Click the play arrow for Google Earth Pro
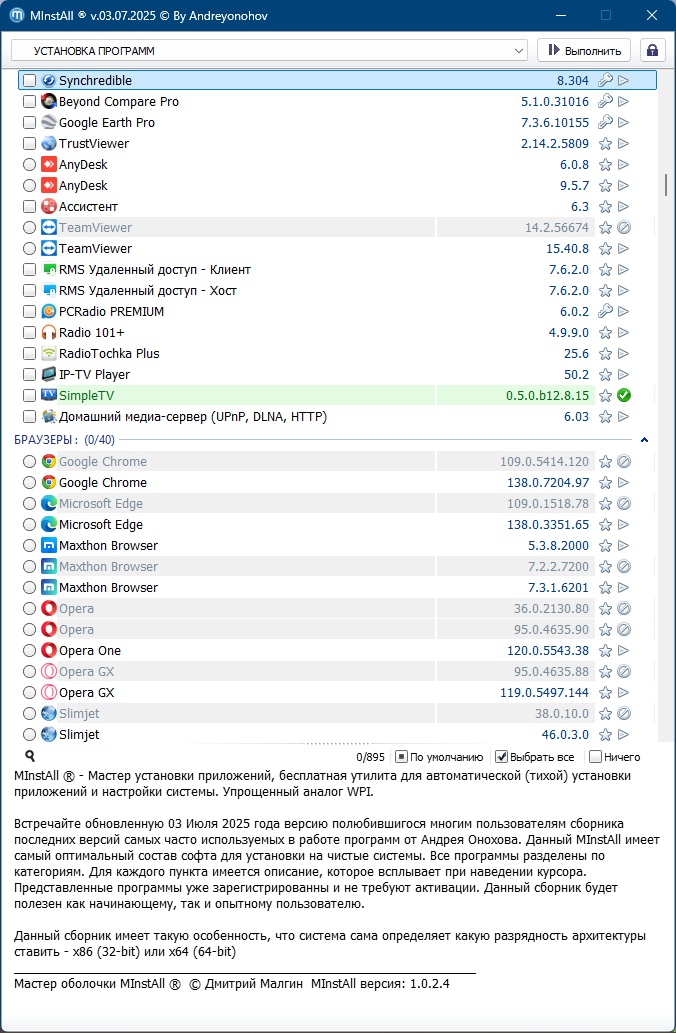Screen dimensions: 676x1033 coord(624,123)
